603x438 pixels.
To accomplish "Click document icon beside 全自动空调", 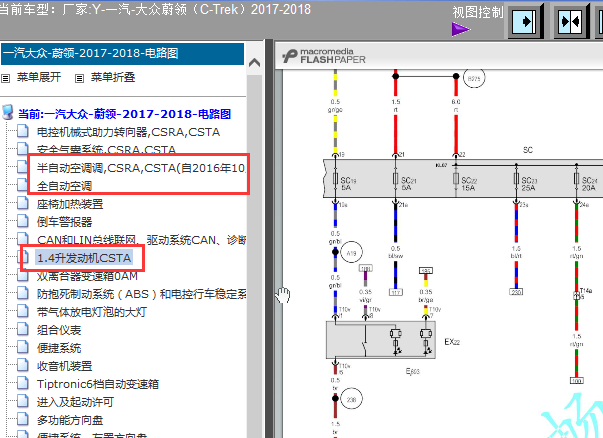I will click(23, 185).
